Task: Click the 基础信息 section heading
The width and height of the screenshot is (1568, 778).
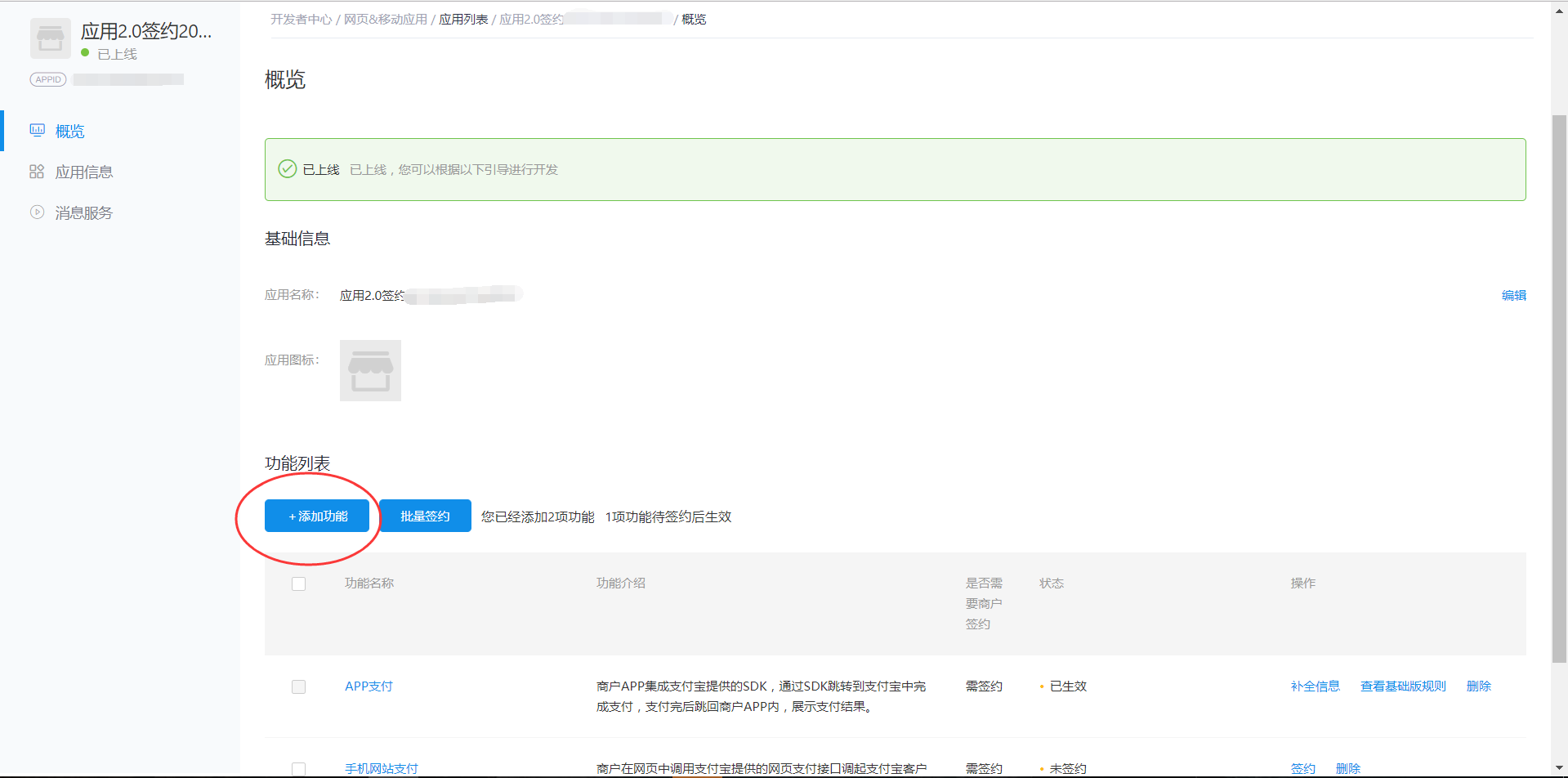Action: pyautogui.click(x=297, y=239)
